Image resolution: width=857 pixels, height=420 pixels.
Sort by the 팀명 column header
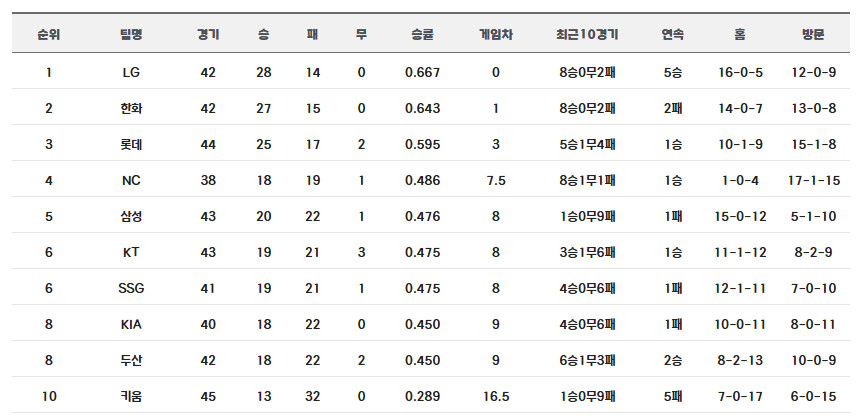(131, 34)
